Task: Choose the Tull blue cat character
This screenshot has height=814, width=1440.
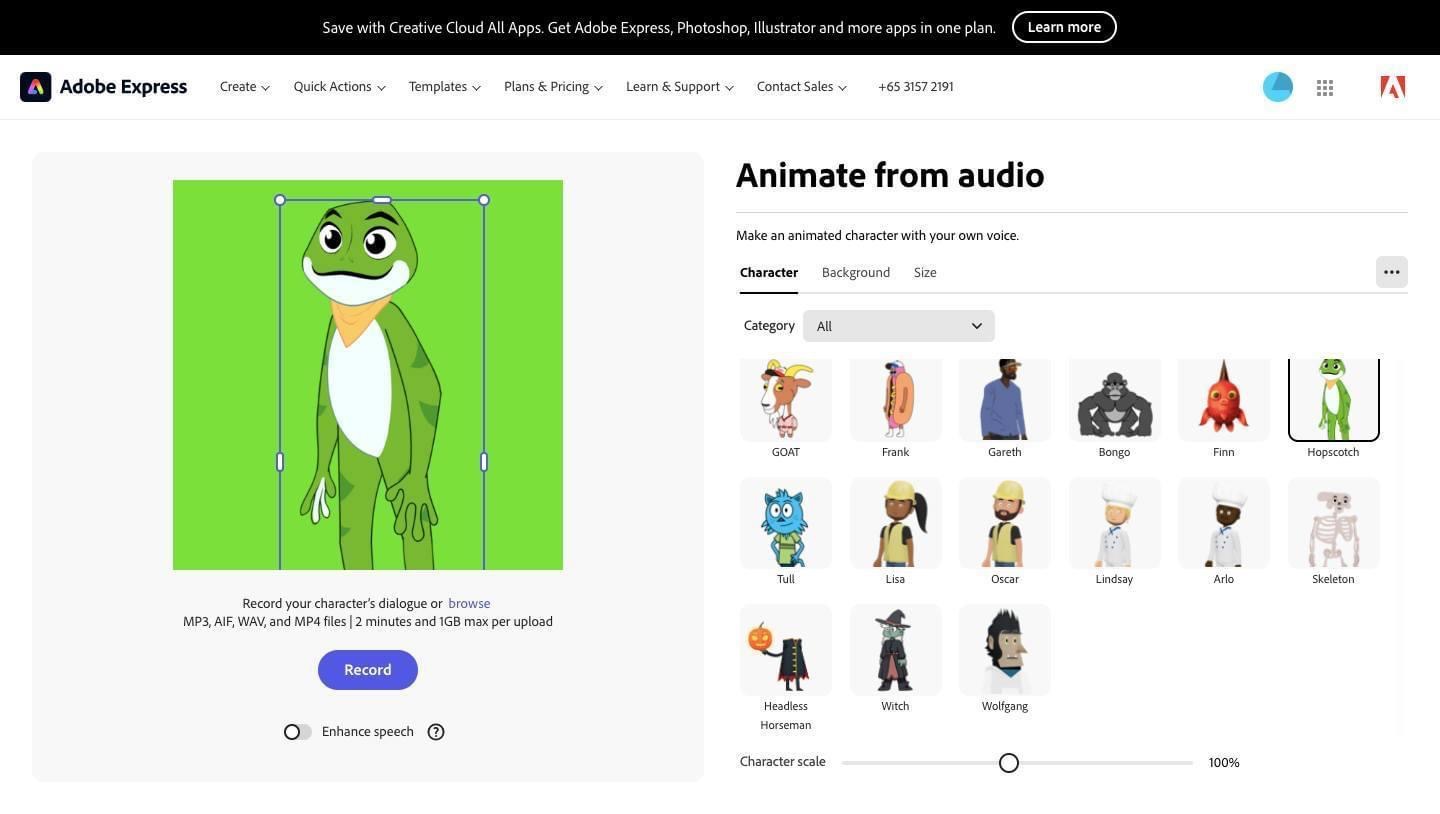Action: tap(786, 523)
